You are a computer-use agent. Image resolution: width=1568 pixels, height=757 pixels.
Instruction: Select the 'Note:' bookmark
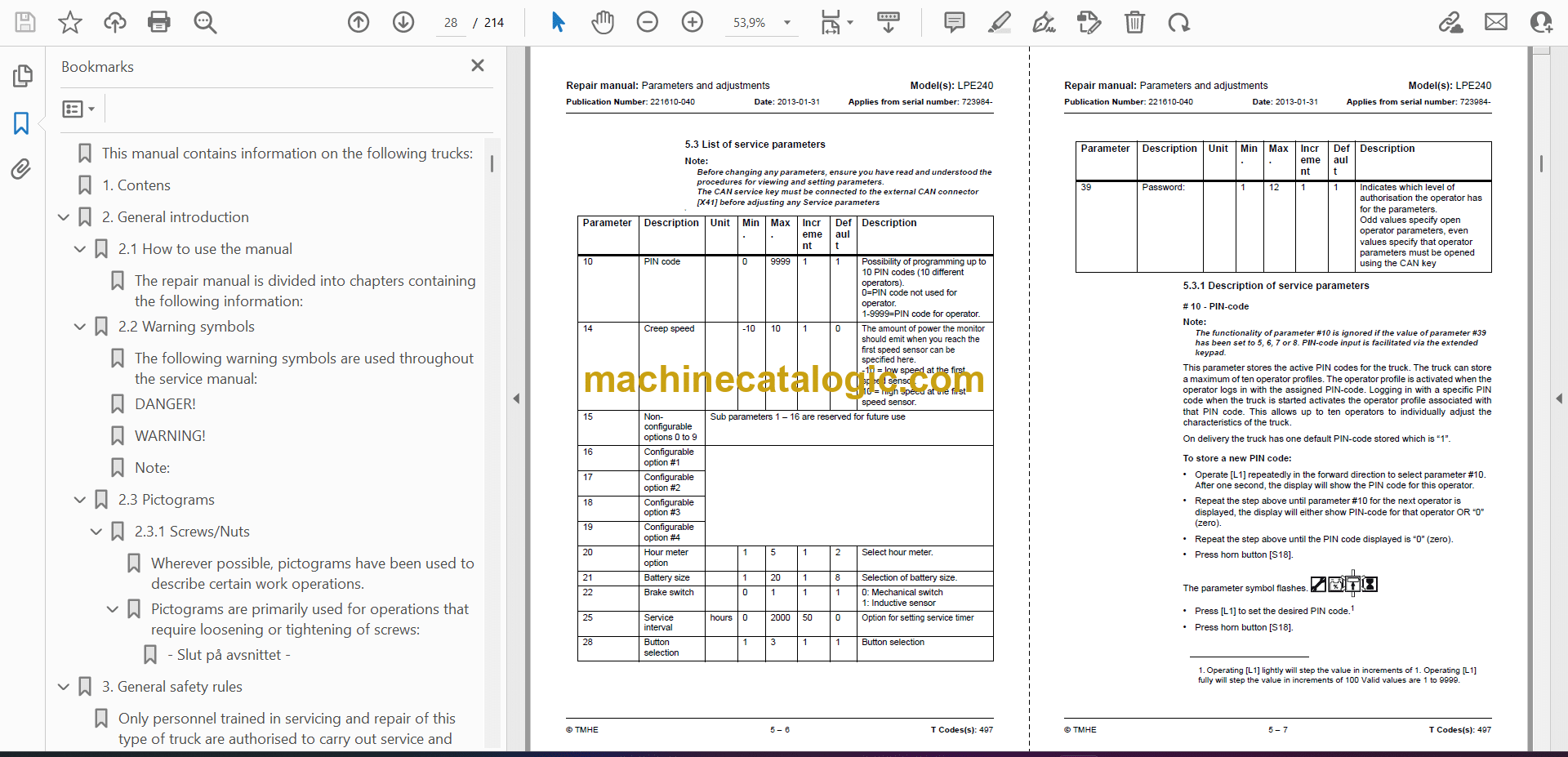pyautogui.click(x=153, y=468)
